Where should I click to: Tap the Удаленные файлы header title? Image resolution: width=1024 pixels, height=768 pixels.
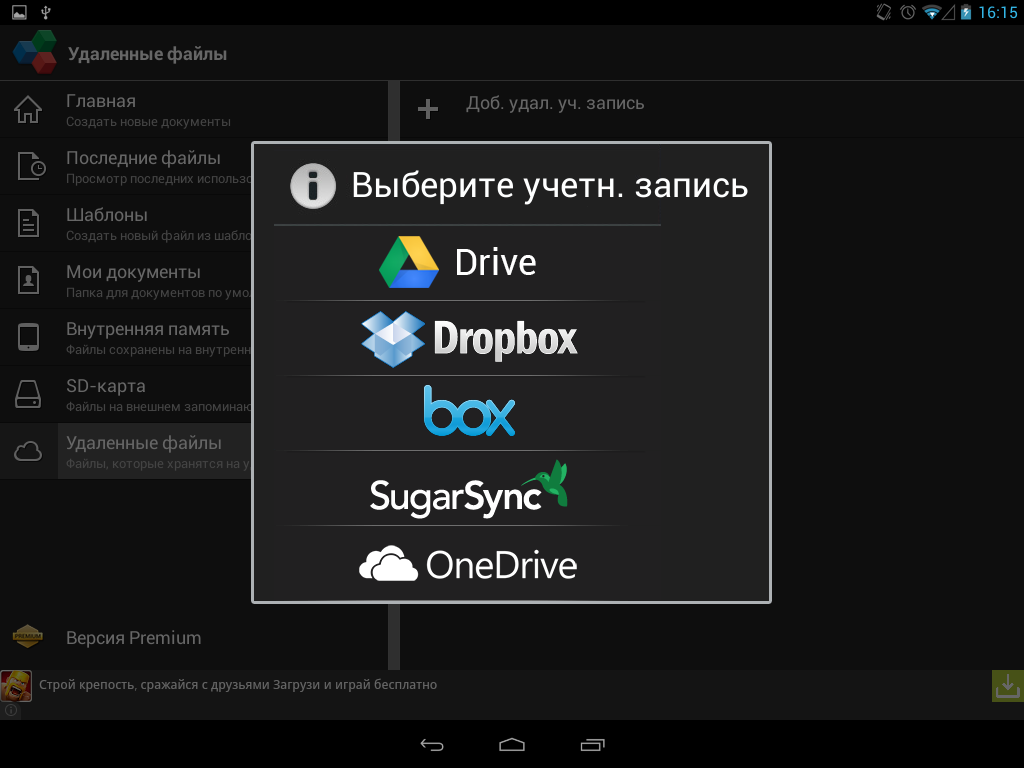click(148, 54)
